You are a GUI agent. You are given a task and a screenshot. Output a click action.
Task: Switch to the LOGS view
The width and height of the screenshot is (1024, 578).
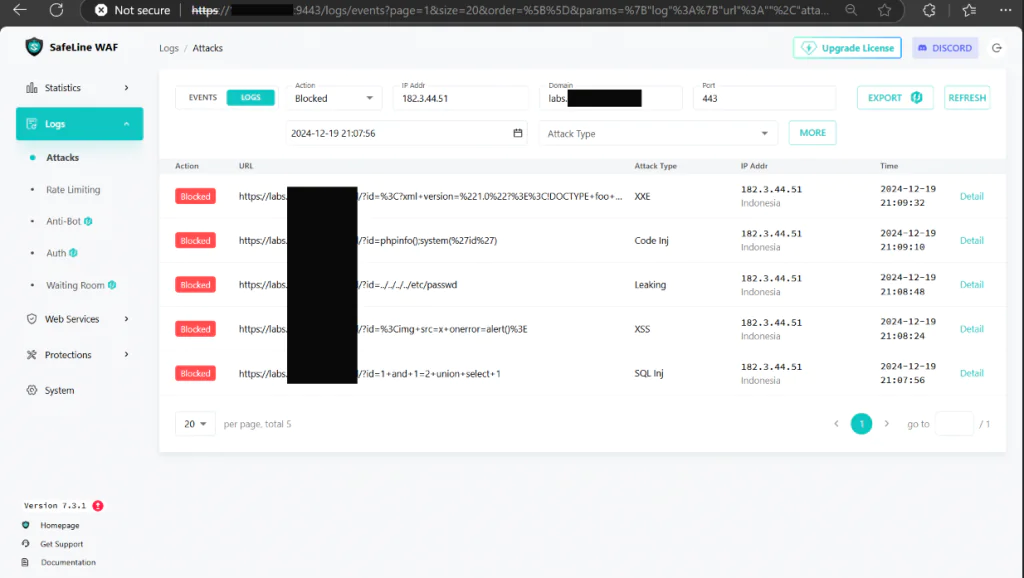click(251, 97)
